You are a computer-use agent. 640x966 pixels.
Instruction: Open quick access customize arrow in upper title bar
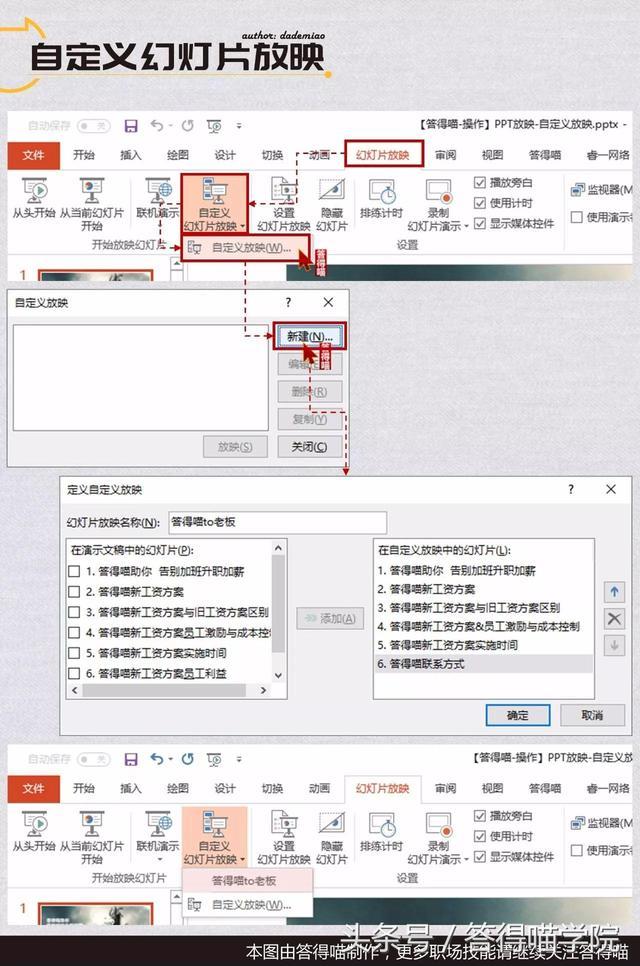click(x=239, y=126)
